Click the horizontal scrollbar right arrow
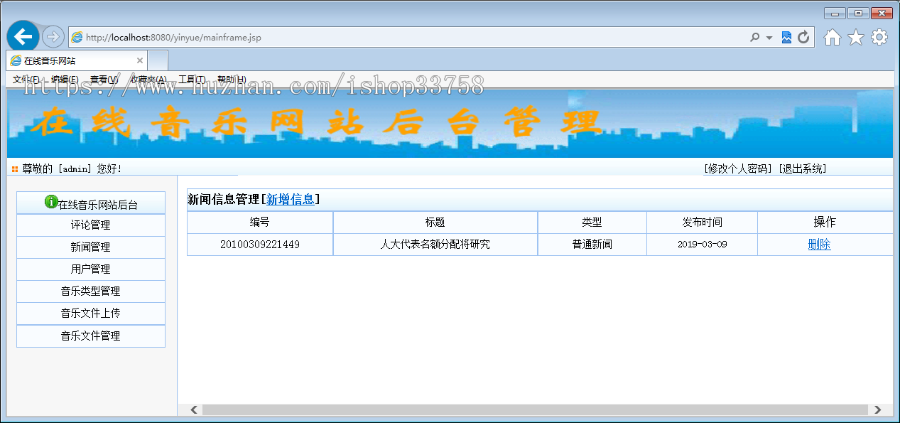 (x=877, y=410)
